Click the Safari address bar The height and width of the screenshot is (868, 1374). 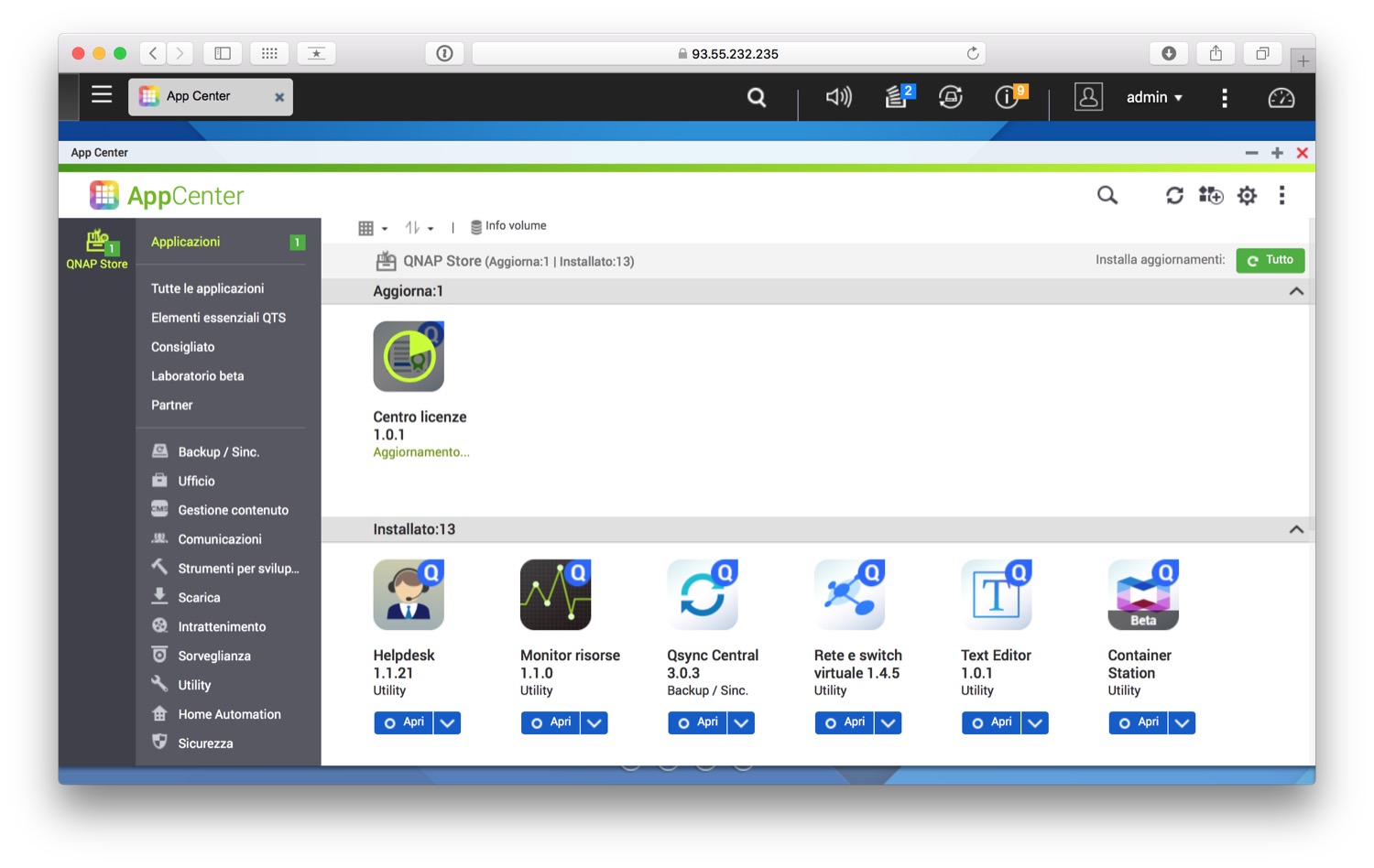pyautogui.click(x=728, y=54)
